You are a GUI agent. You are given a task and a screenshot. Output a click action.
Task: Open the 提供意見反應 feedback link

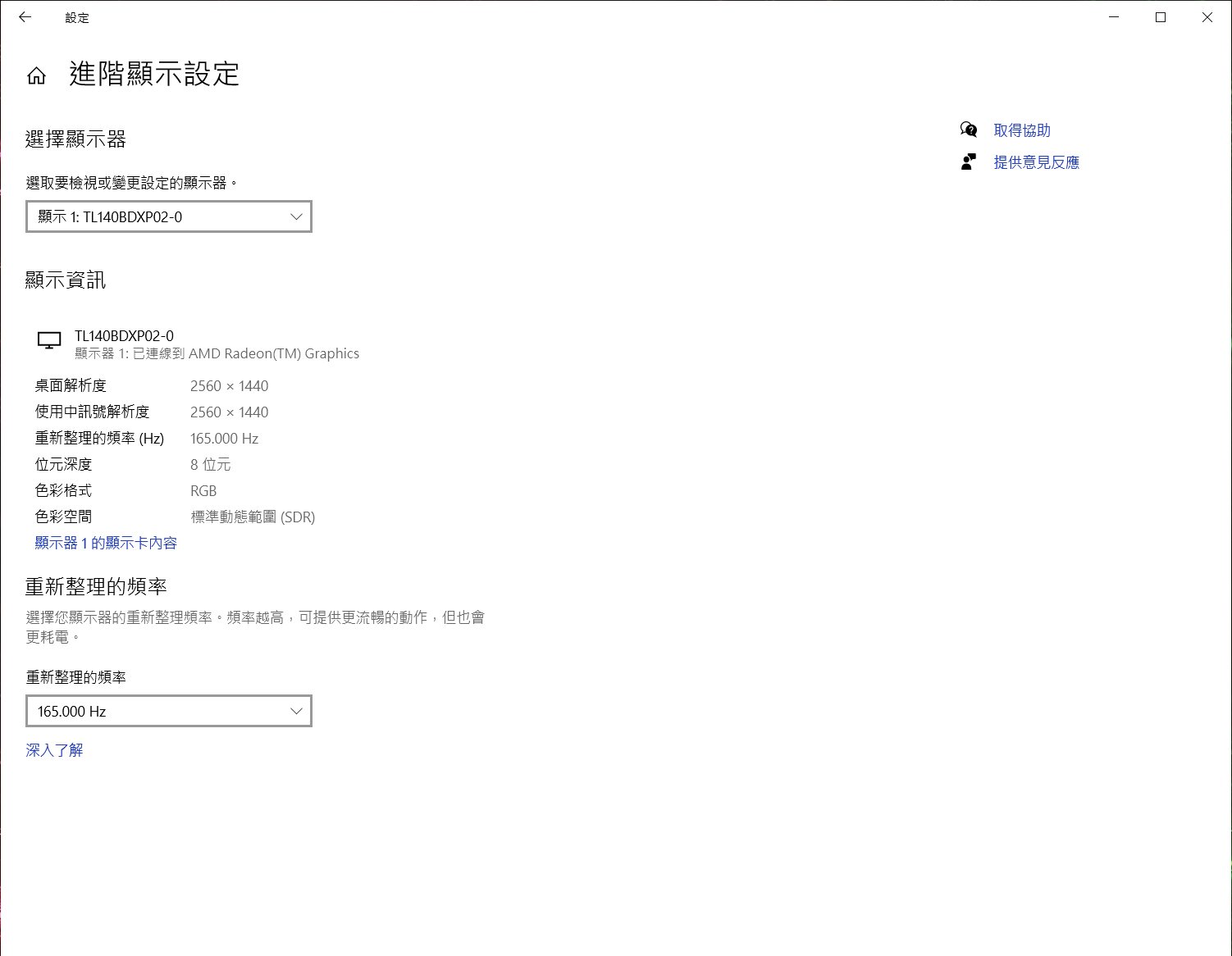(1036, 162)
